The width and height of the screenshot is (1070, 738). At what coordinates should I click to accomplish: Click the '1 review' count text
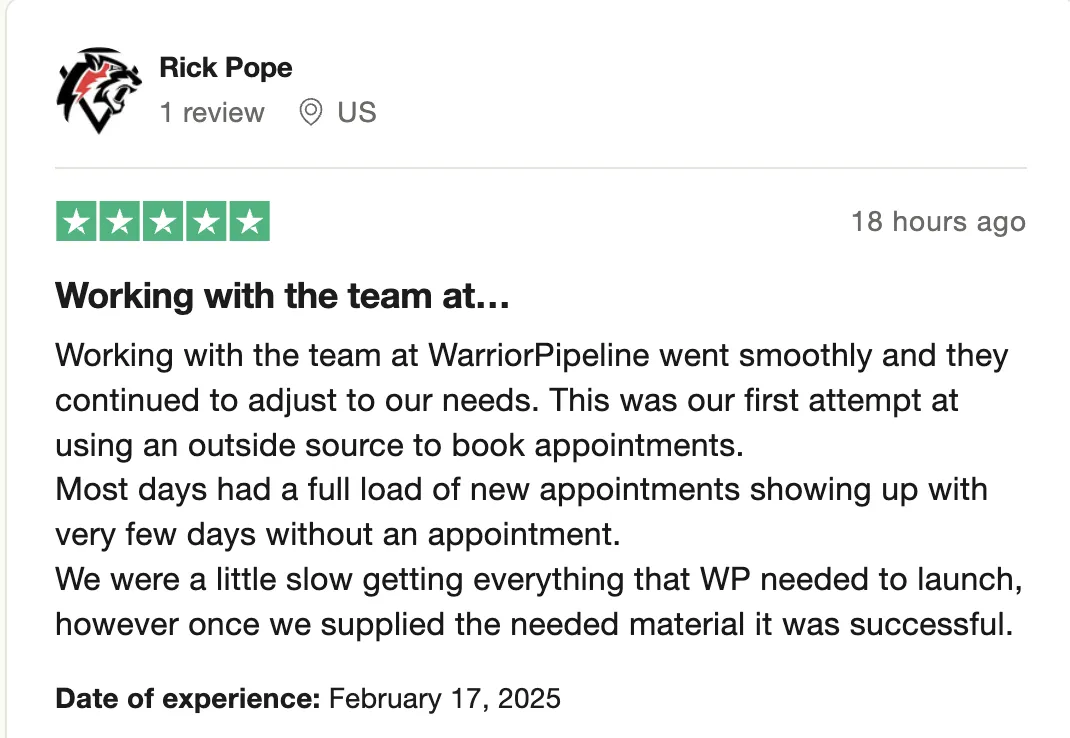coord(212,113)
